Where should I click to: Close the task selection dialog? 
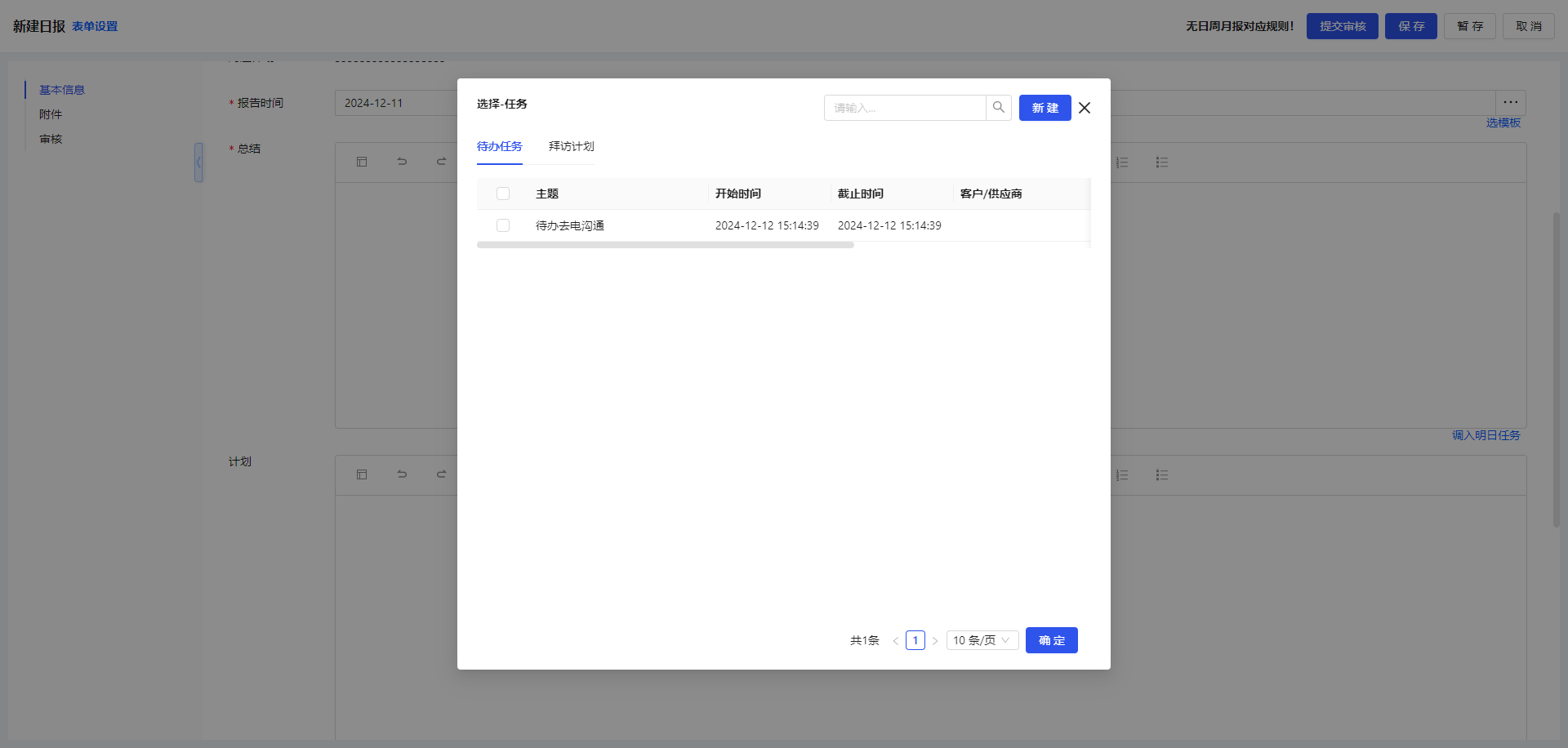click(1085, 108)
